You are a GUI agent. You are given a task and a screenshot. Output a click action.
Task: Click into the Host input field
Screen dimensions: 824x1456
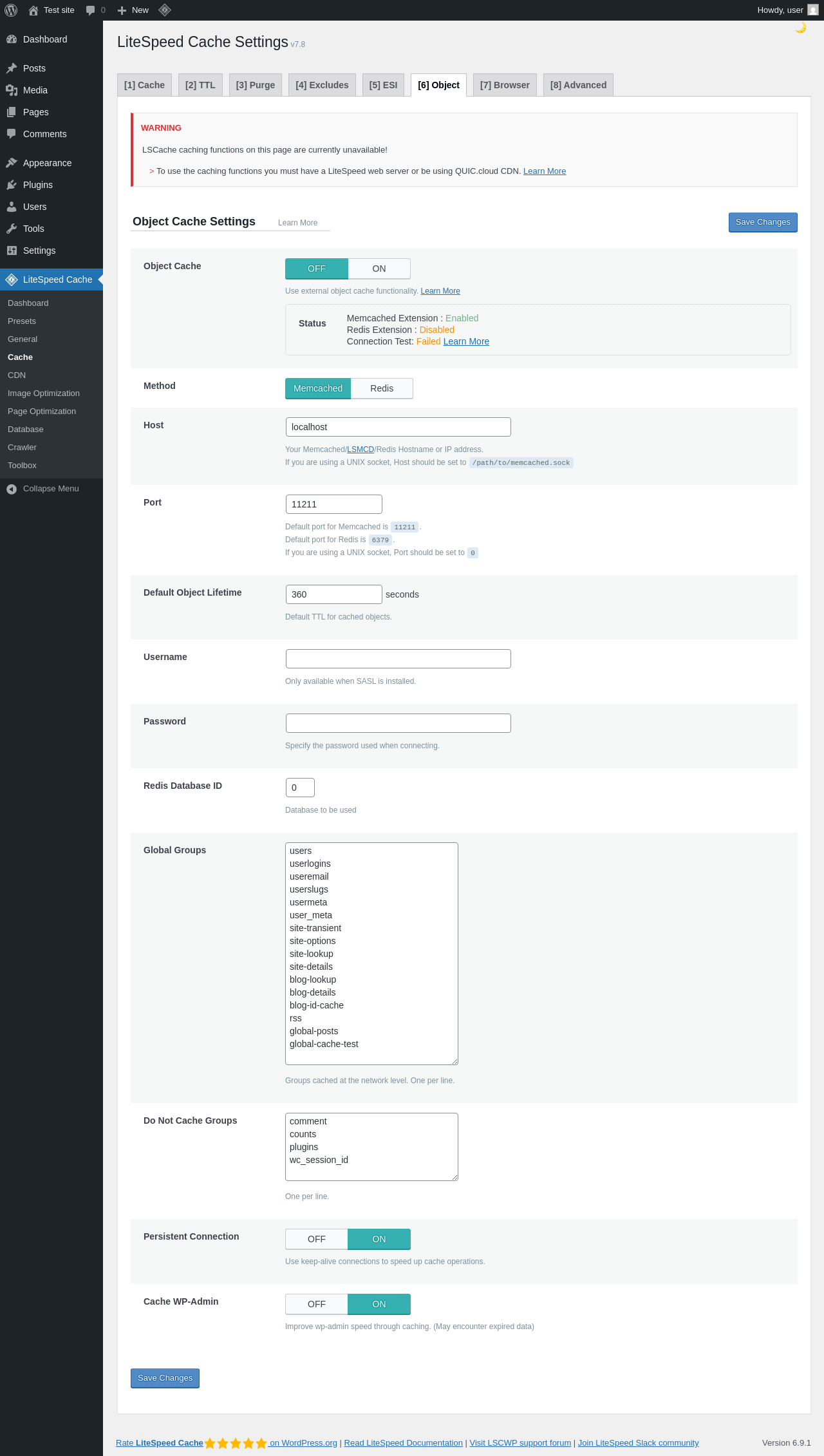tap(398, 427)
